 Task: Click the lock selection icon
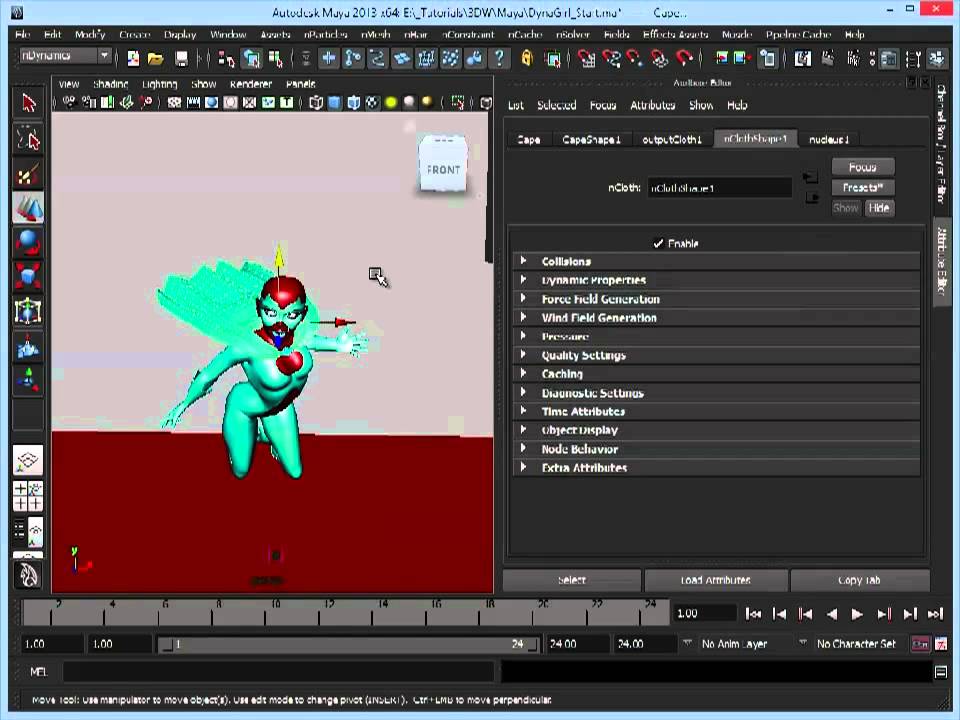527,59
